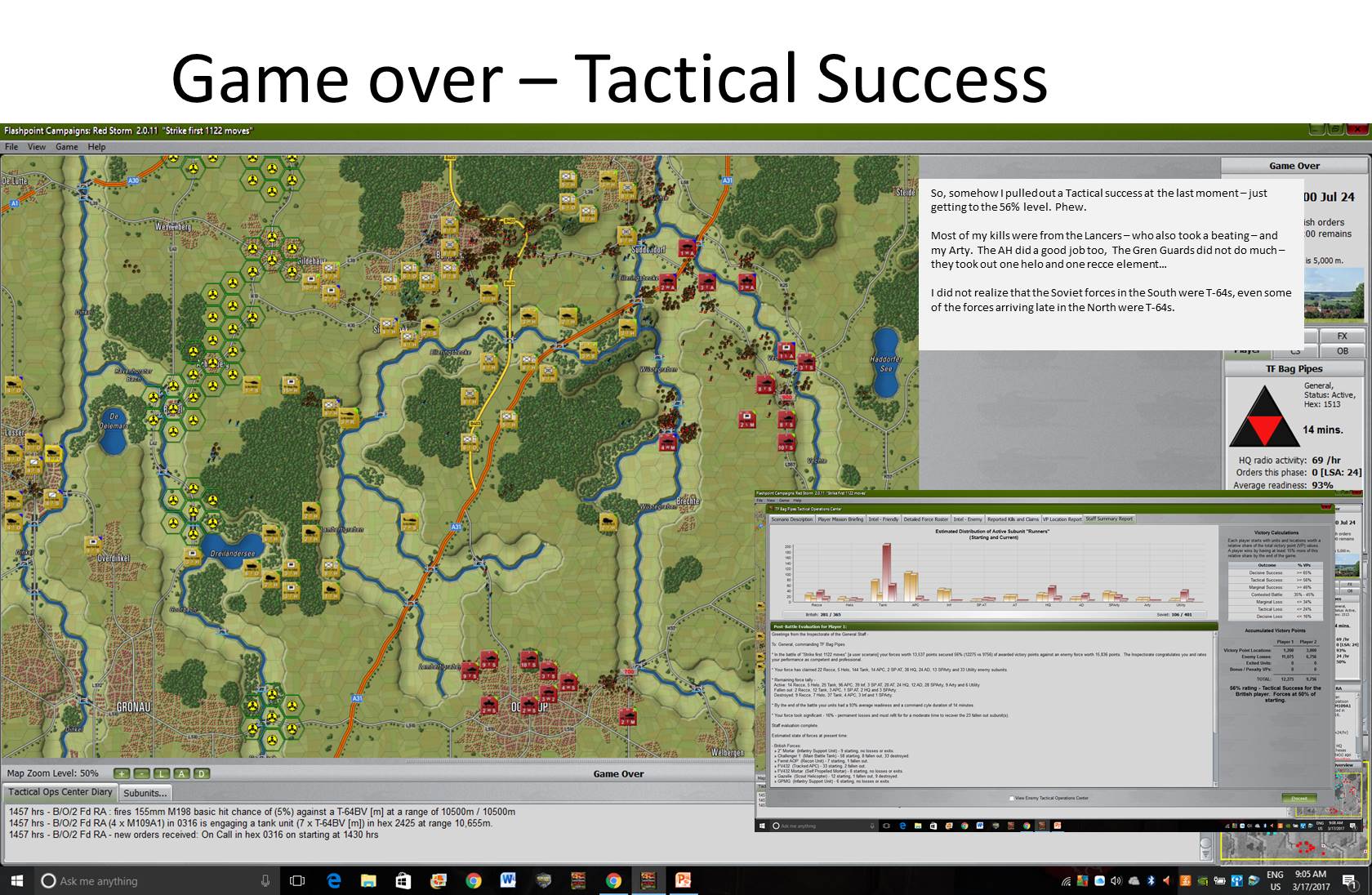Viewport: 1372px width, 895px height.
Task: Open Player Mission Briefing tab in Operations Center
Action: point(840,519)
